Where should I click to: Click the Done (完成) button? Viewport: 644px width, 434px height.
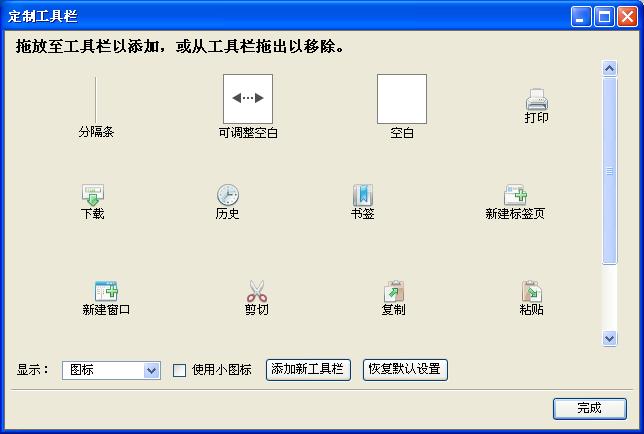coord(590,408)
